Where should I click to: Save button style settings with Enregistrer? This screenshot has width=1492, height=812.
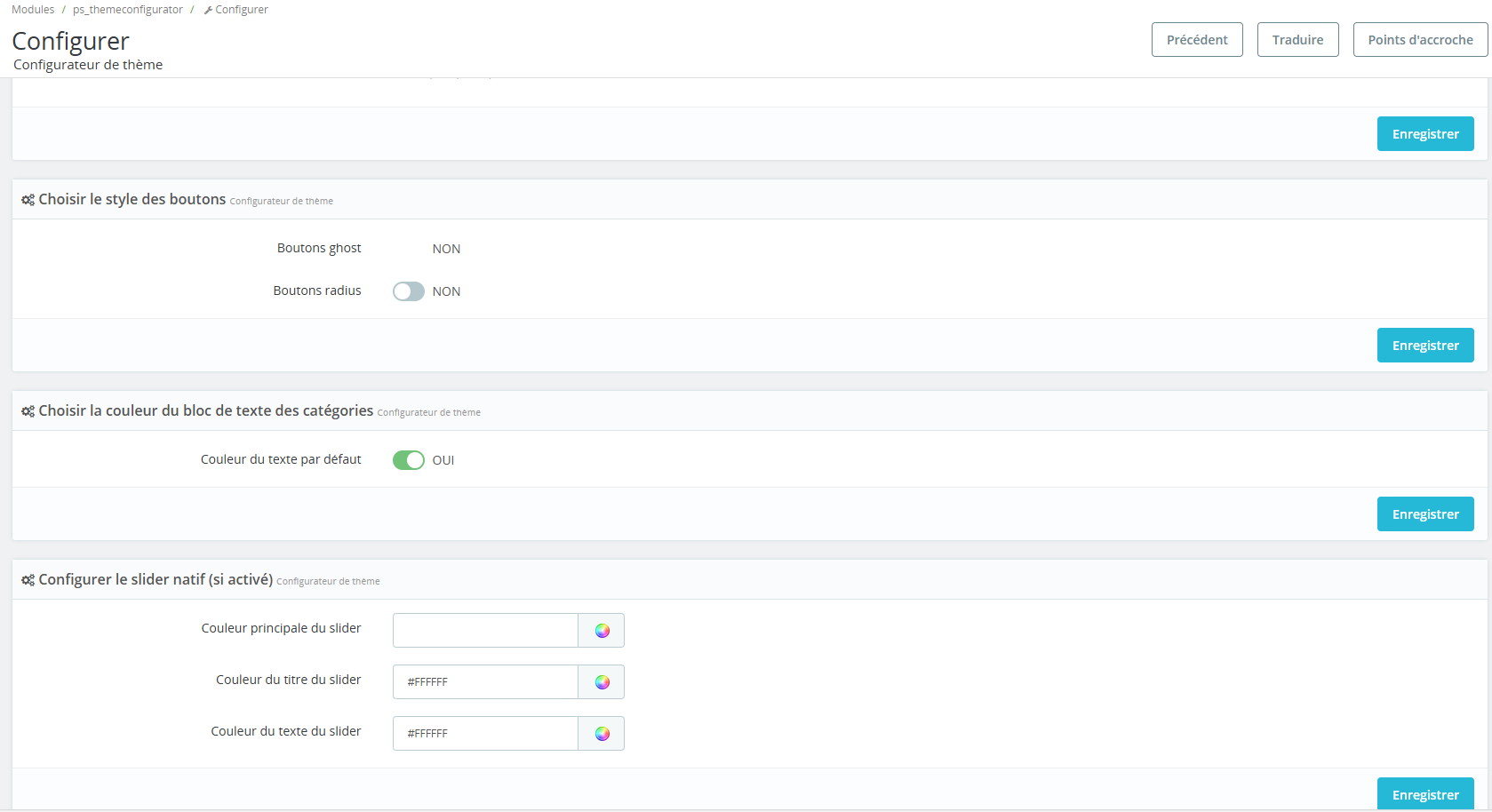(x=1425, y=346)
